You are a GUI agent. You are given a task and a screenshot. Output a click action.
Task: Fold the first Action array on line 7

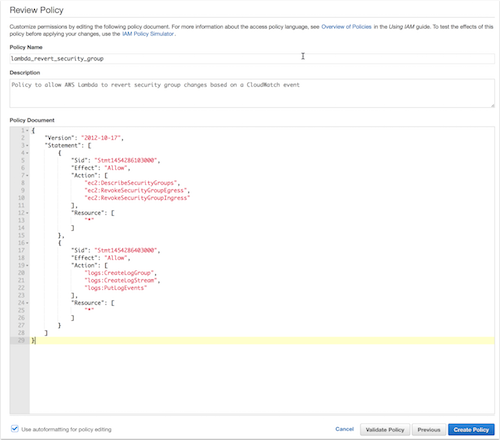point(27,176)
